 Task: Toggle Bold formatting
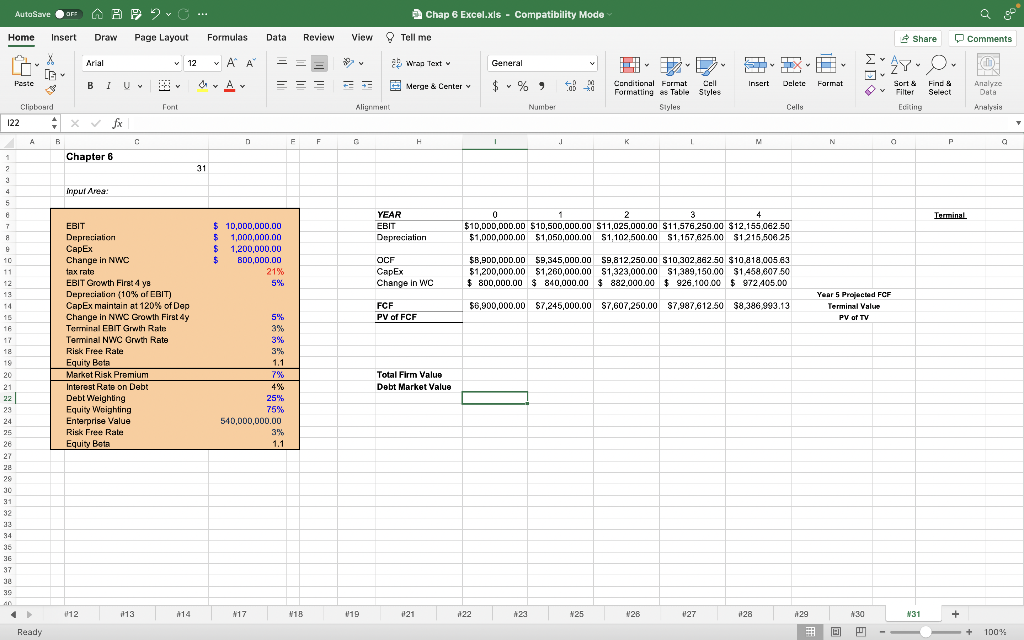[90, 86]
